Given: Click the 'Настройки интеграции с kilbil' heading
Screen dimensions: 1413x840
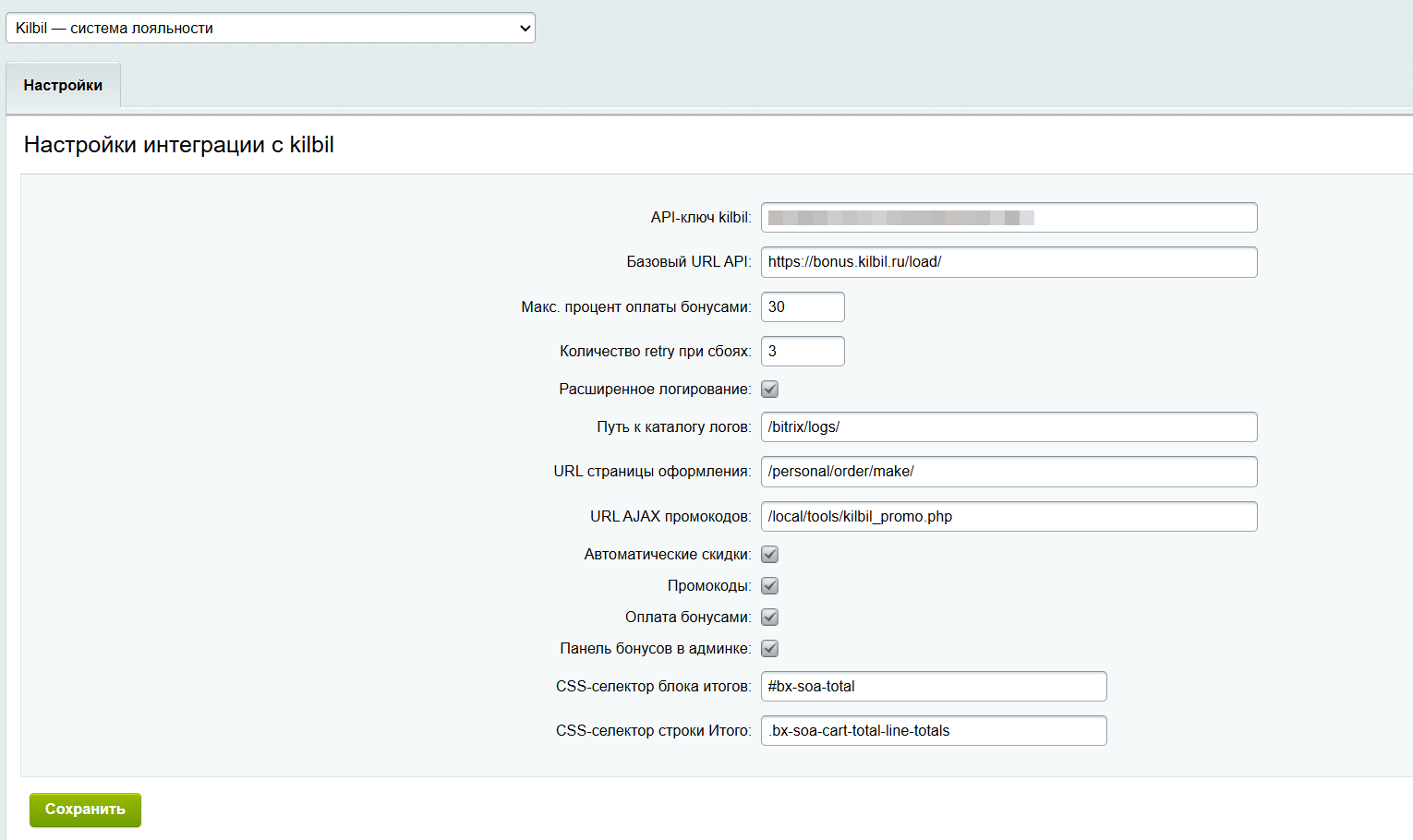Looking at the screenshot, I should [x=179, y=145].
